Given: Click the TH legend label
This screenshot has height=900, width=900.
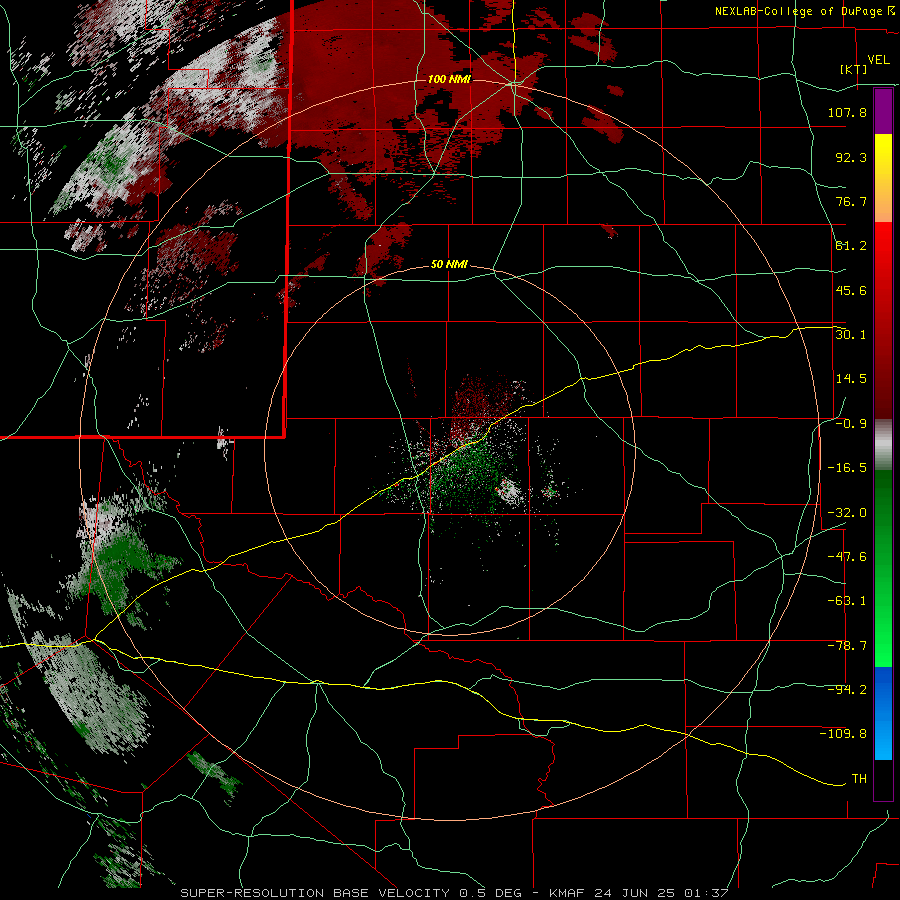Looking at the screenshot, I should pos(859,778).
